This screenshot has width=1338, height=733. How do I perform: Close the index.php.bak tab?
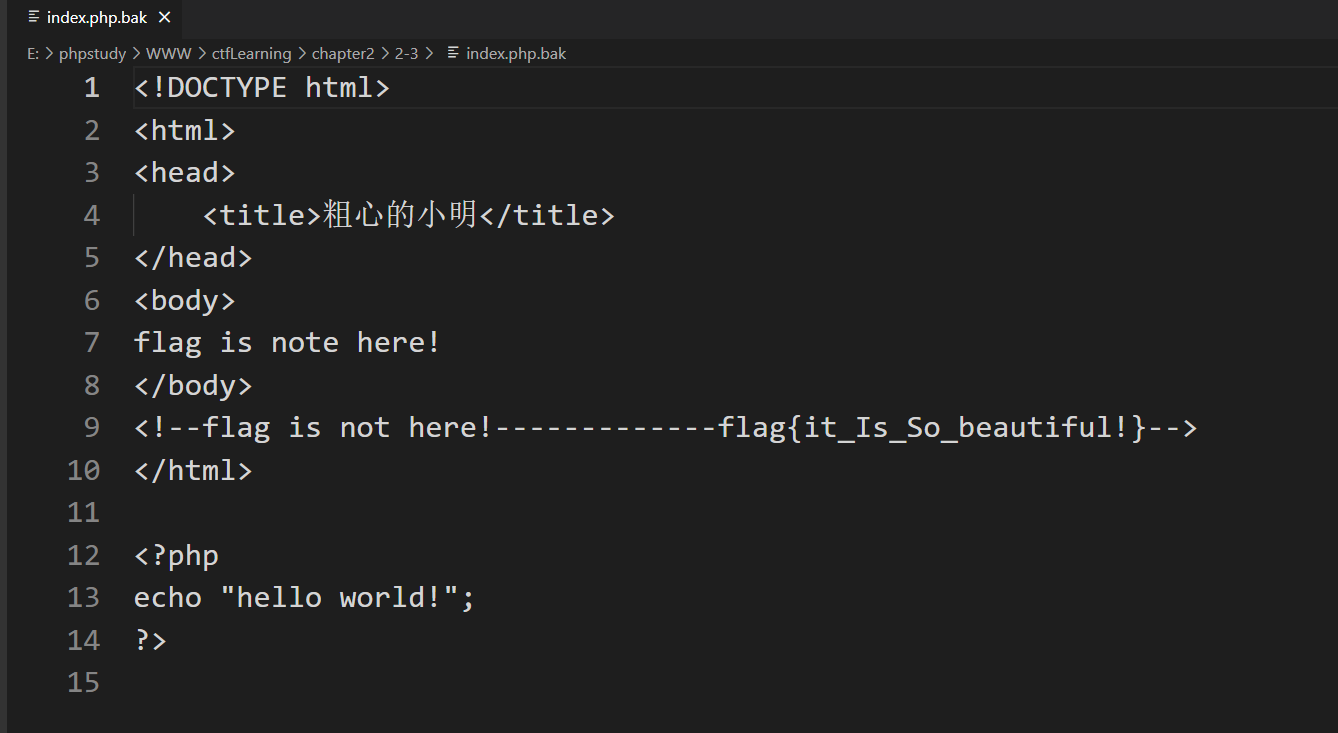pos(165,18)
